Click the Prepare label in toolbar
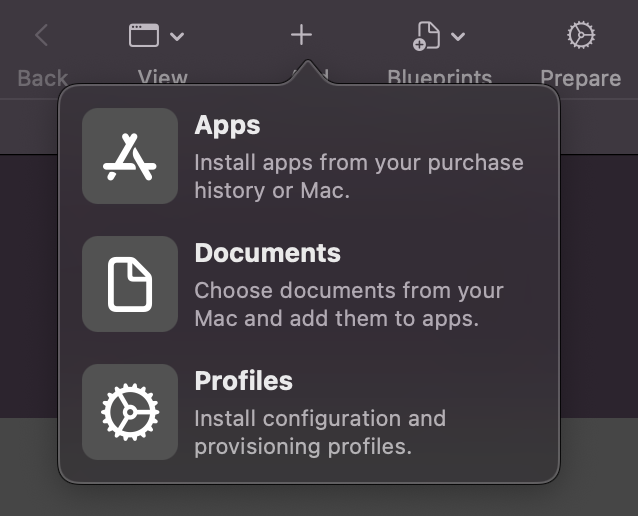 coord(580,78)
